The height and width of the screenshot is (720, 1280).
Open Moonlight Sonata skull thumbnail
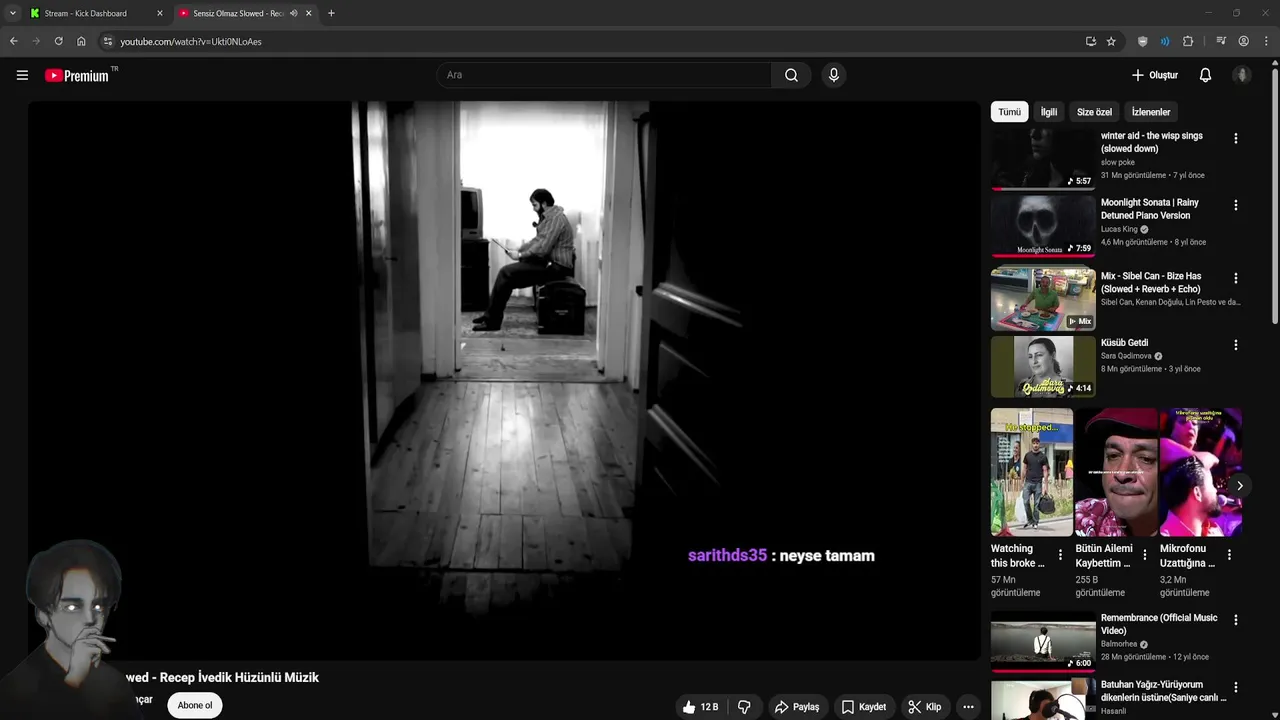coord(1043,226)
